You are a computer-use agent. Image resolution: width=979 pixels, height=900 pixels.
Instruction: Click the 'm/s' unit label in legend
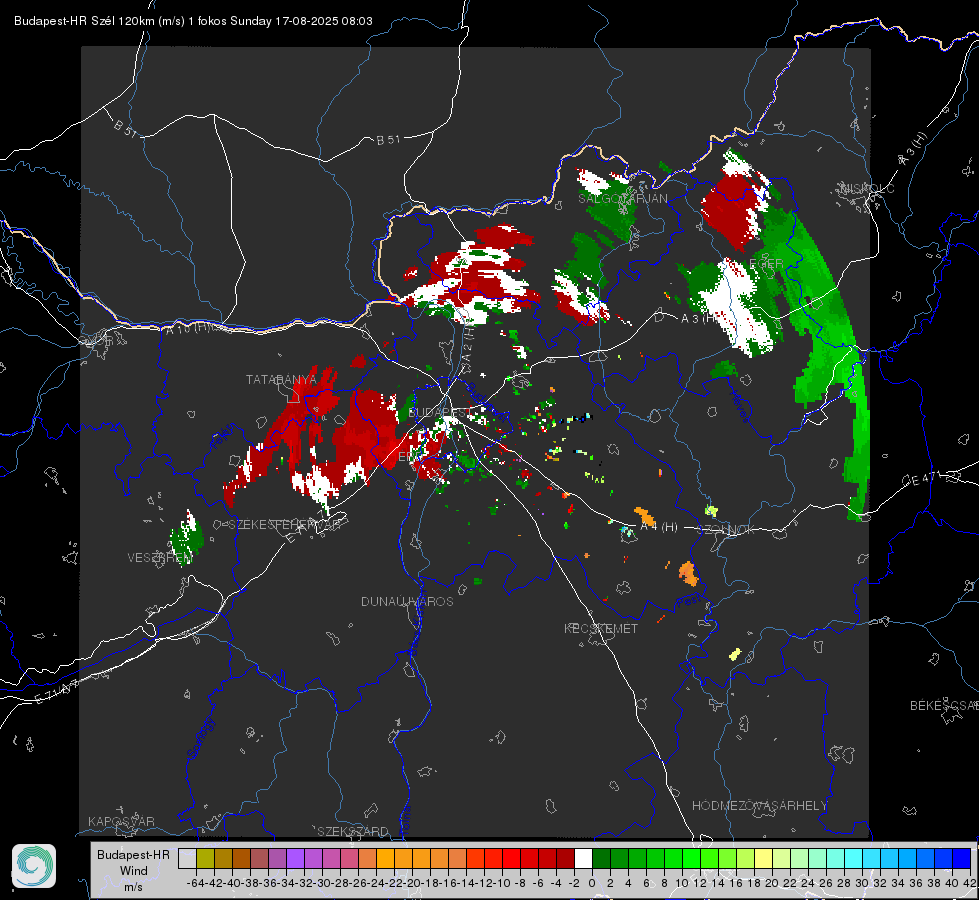point(133,886)
